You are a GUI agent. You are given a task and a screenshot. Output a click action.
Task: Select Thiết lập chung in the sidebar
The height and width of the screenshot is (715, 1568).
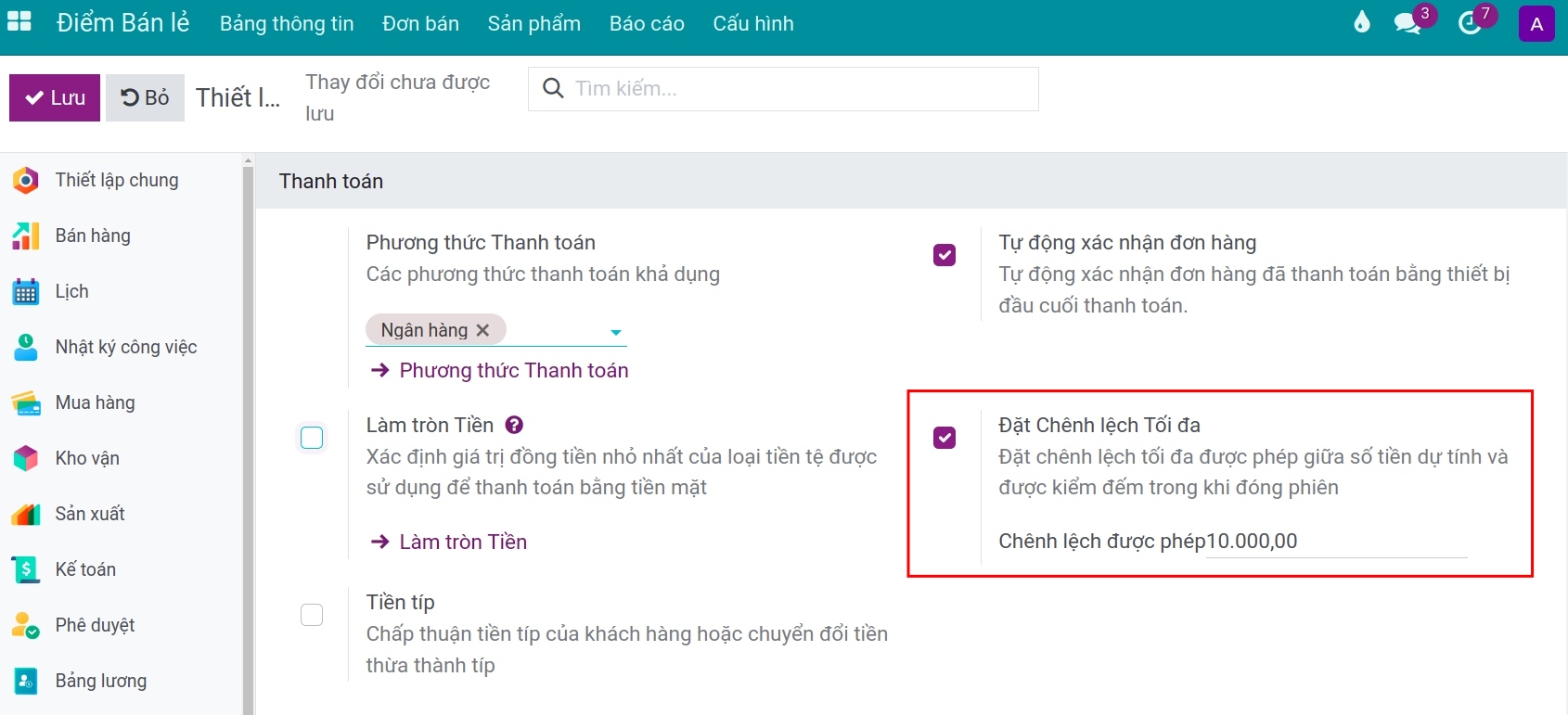[x=117, y=180]
